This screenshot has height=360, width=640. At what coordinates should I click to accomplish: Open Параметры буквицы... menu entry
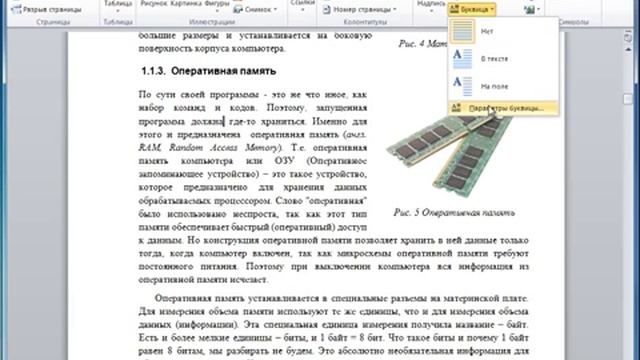point(503,108)
